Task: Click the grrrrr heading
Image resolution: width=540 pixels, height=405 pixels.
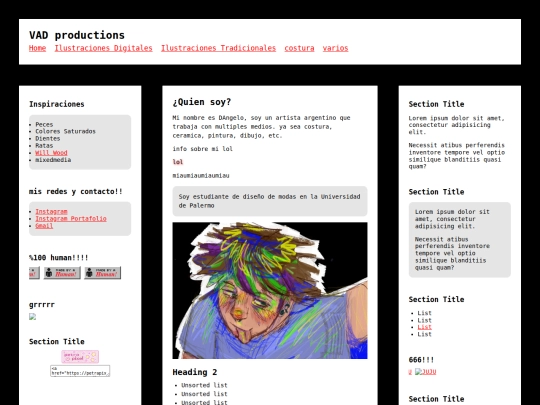Action: pos(42,304)
